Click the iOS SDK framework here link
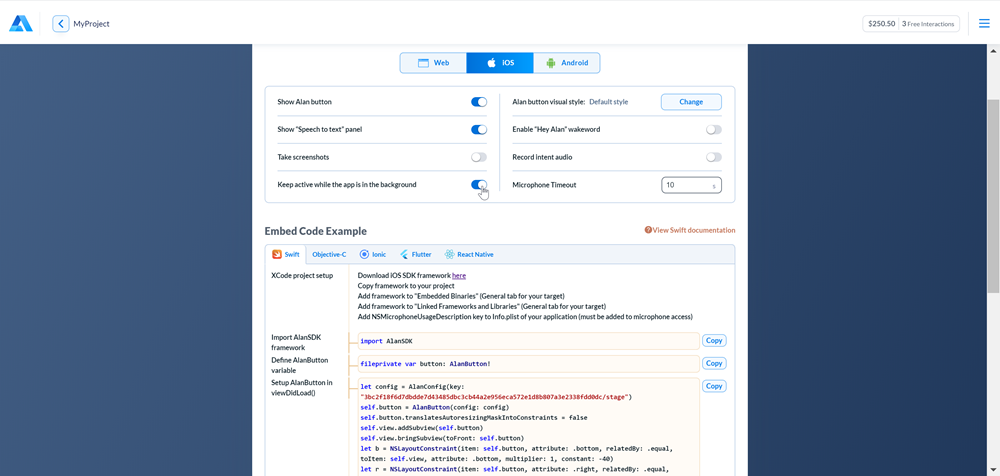 [458, 275]
